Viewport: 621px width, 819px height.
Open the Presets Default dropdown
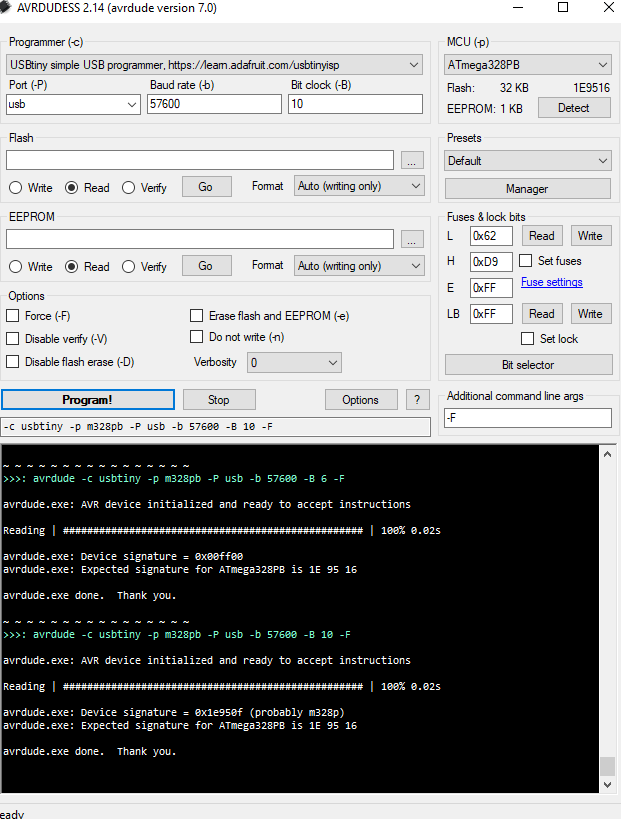coord(528,161)
